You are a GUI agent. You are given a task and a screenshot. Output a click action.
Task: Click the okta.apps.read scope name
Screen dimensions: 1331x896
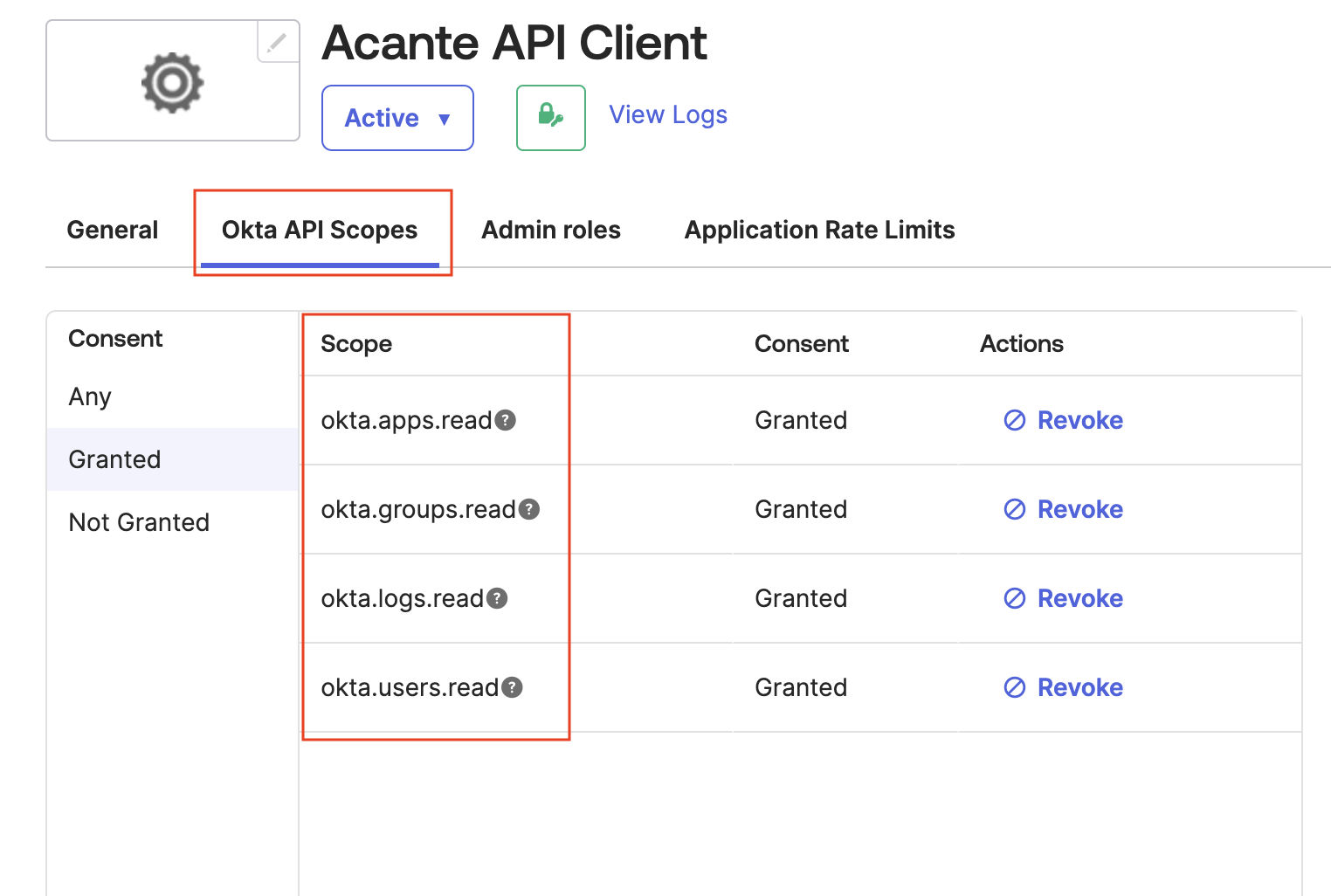[406, 421]
